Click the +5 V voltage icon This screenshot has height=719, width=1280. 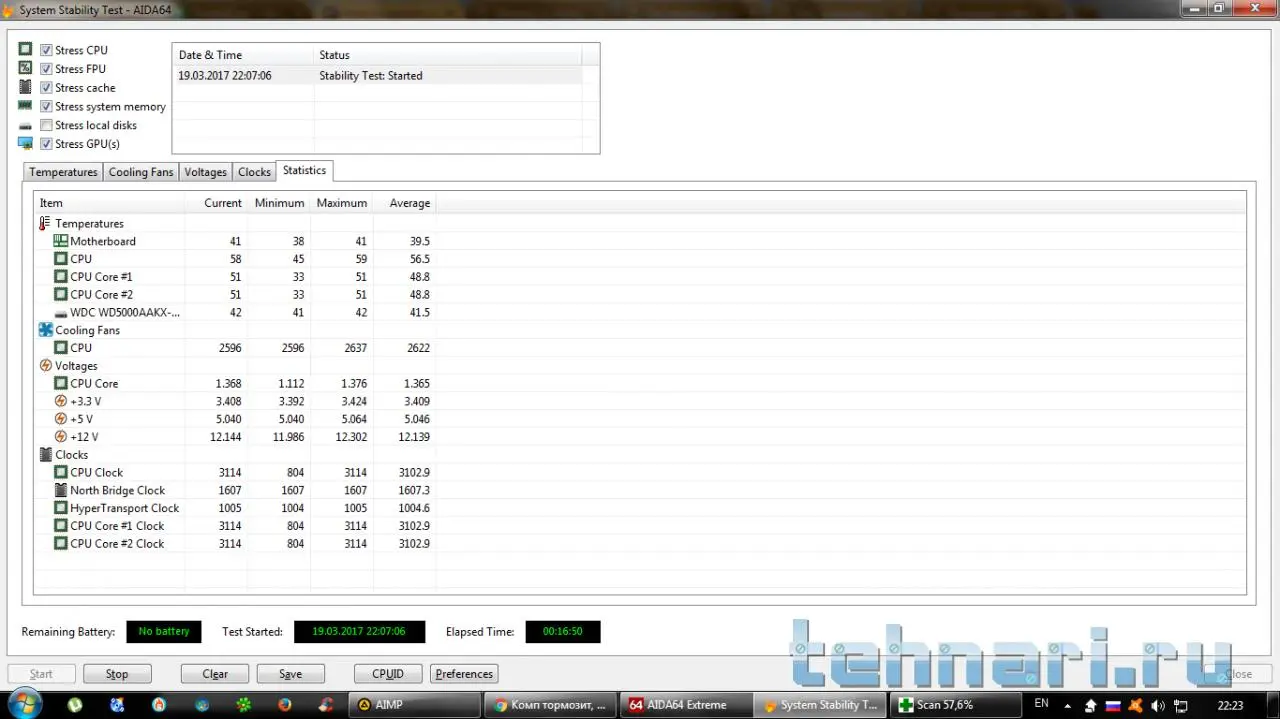(x=61, y=419)
